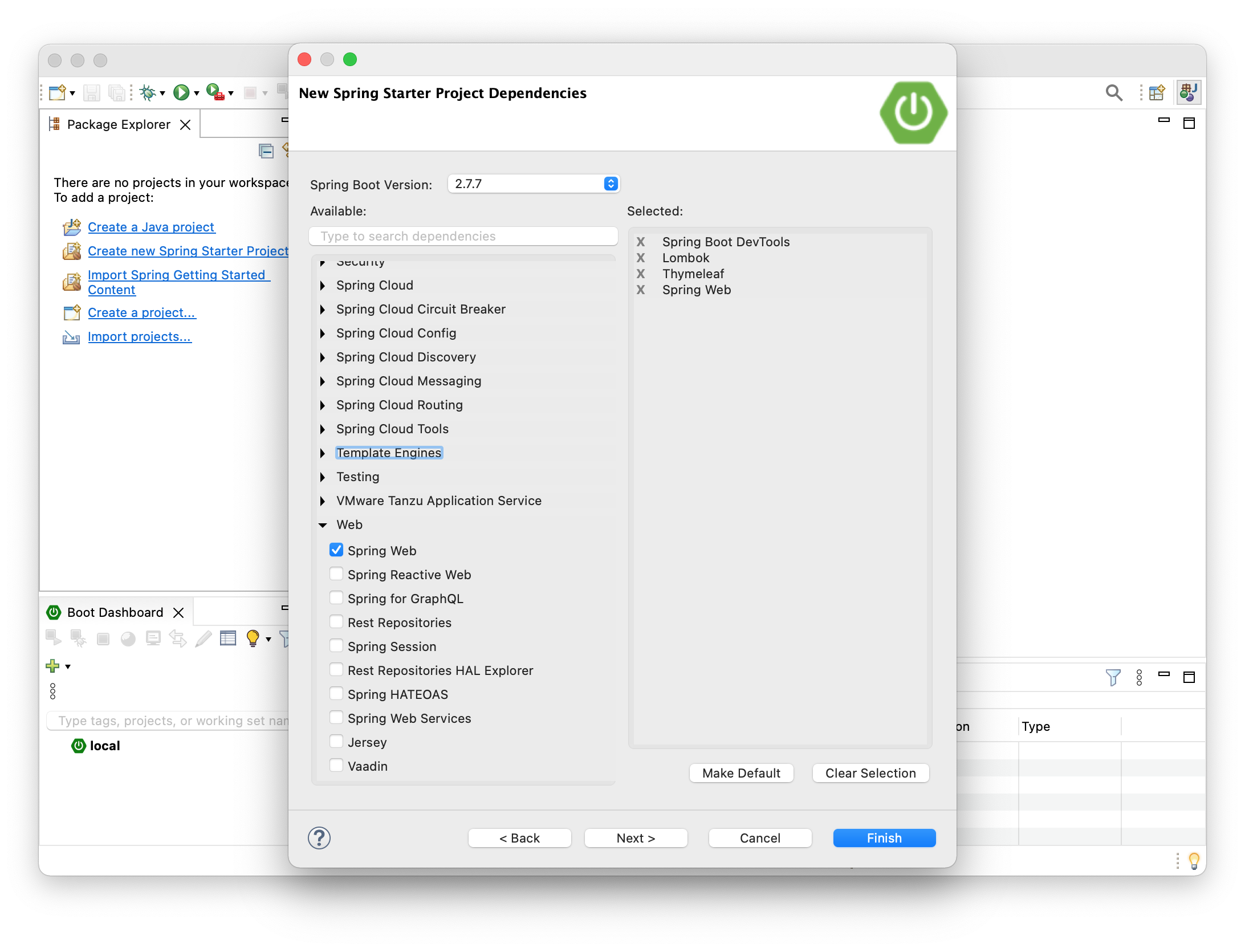Expand VMware Tanzu Application Service category
The width and height of the screenshot is (1245, 952).
click(323, 501)
